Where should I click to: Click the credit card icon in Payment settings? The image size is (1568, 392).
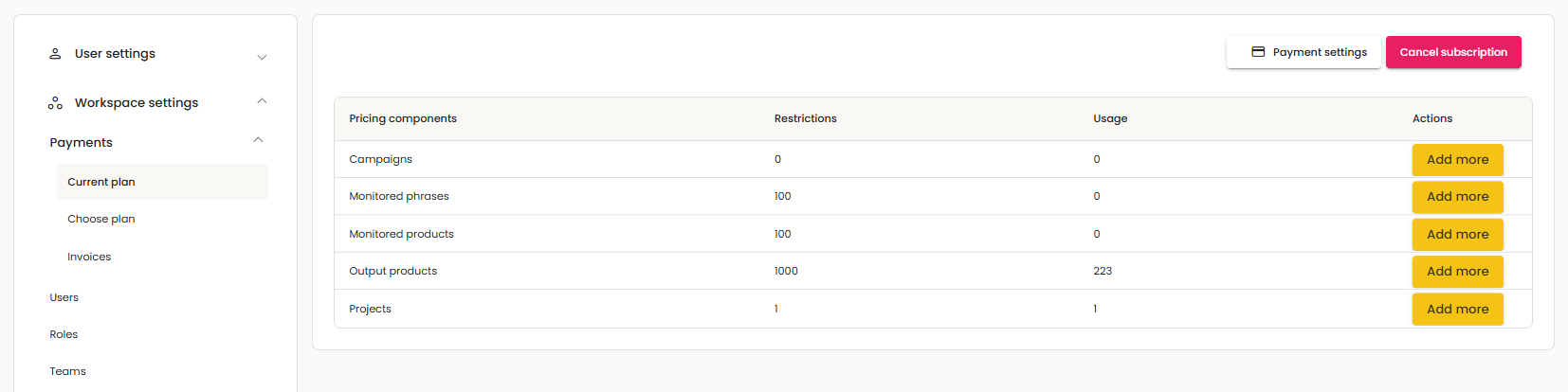pos(1258,52)
